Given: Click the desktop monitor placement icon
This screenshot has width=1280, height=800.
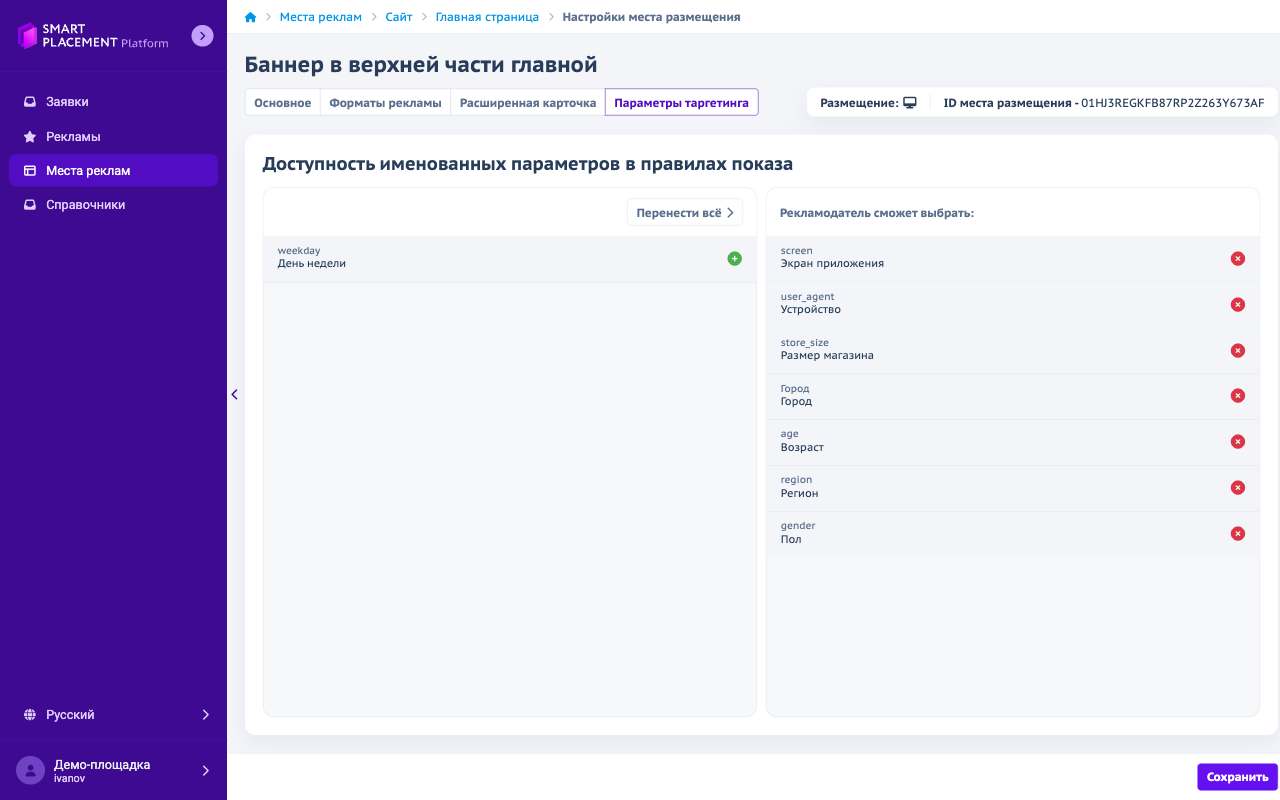Looking at the screenshot, I should coord(910,103).
